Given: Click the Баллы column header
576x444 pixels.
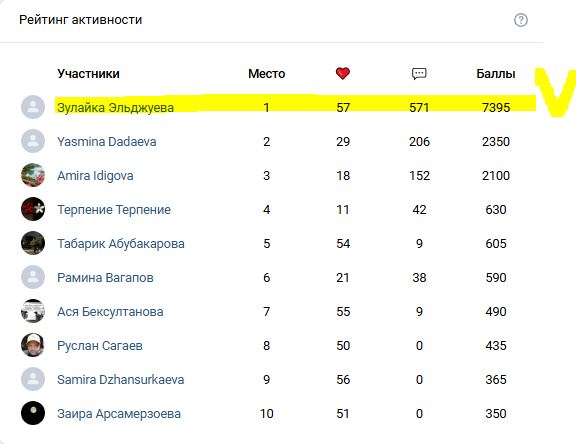Looking at the screenshot, I should (x=496, y=74).
